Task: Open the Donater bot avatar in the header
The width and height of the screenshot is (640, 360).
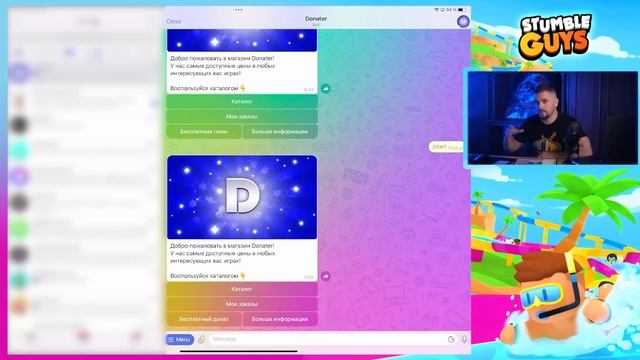Action: click(x=463, y=21)
